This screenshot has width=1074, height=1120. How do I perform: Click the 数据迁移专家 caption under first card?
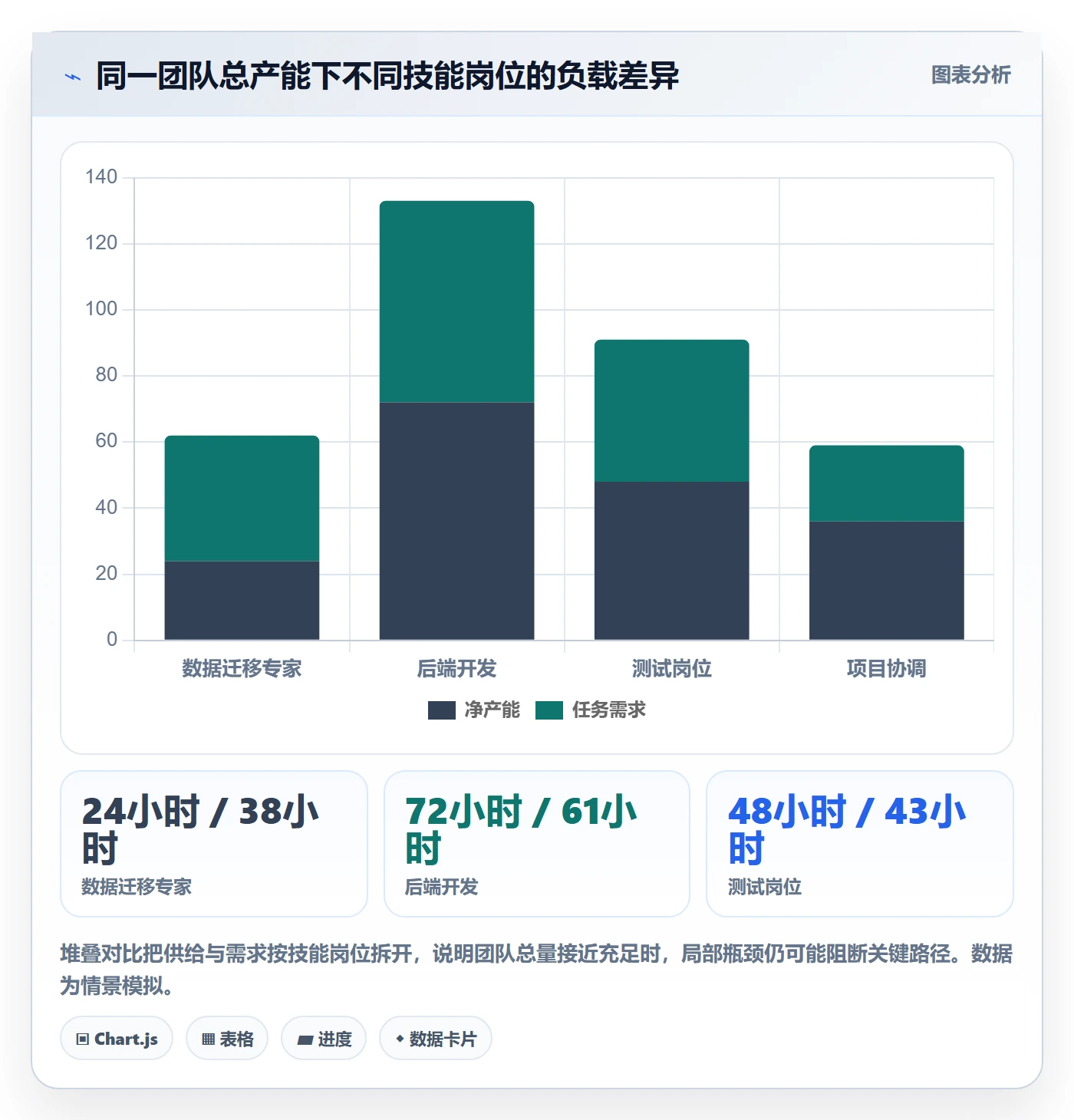(137, 888)
